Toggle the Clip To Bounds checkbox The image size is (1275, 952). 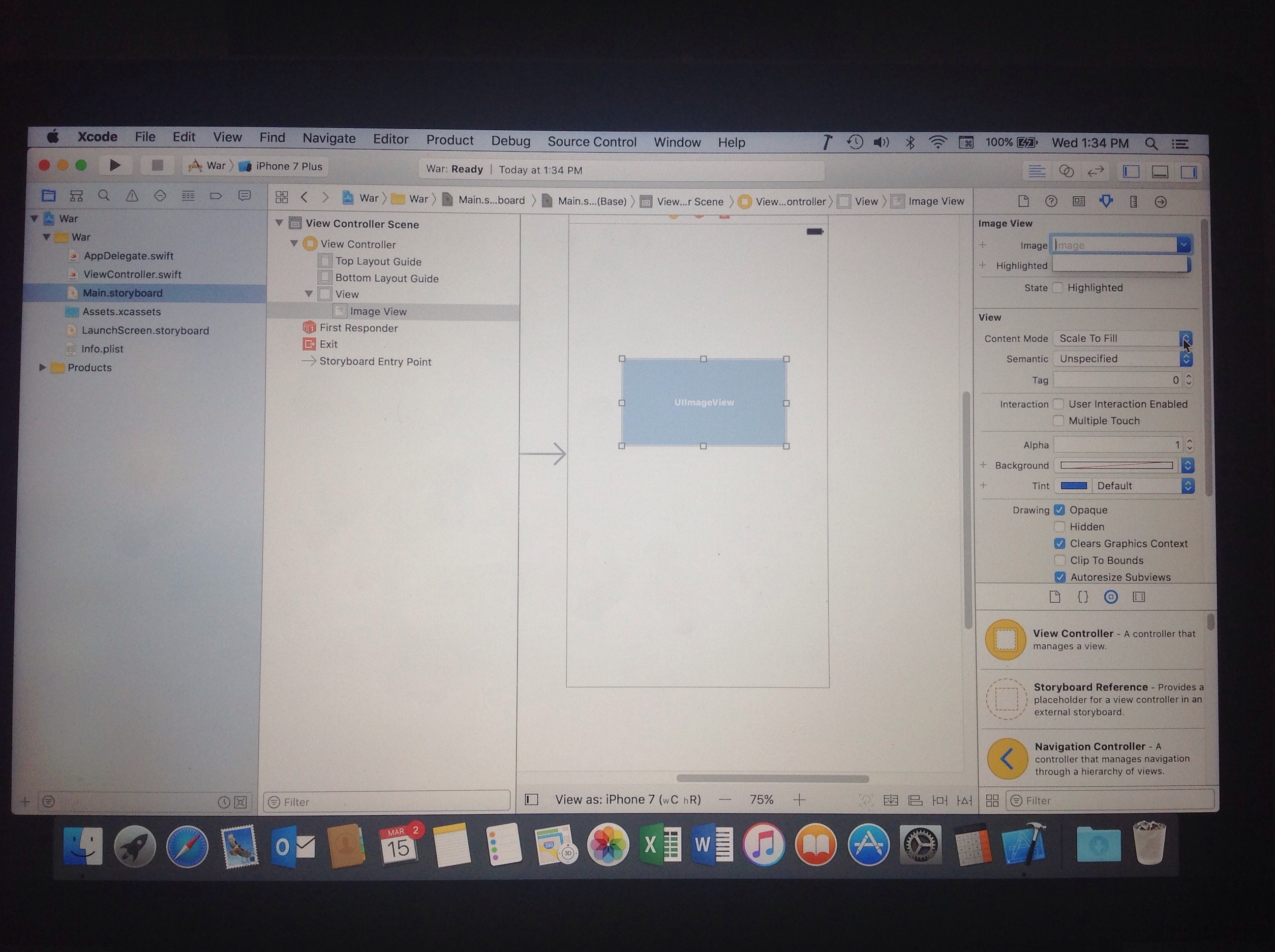1060,560
